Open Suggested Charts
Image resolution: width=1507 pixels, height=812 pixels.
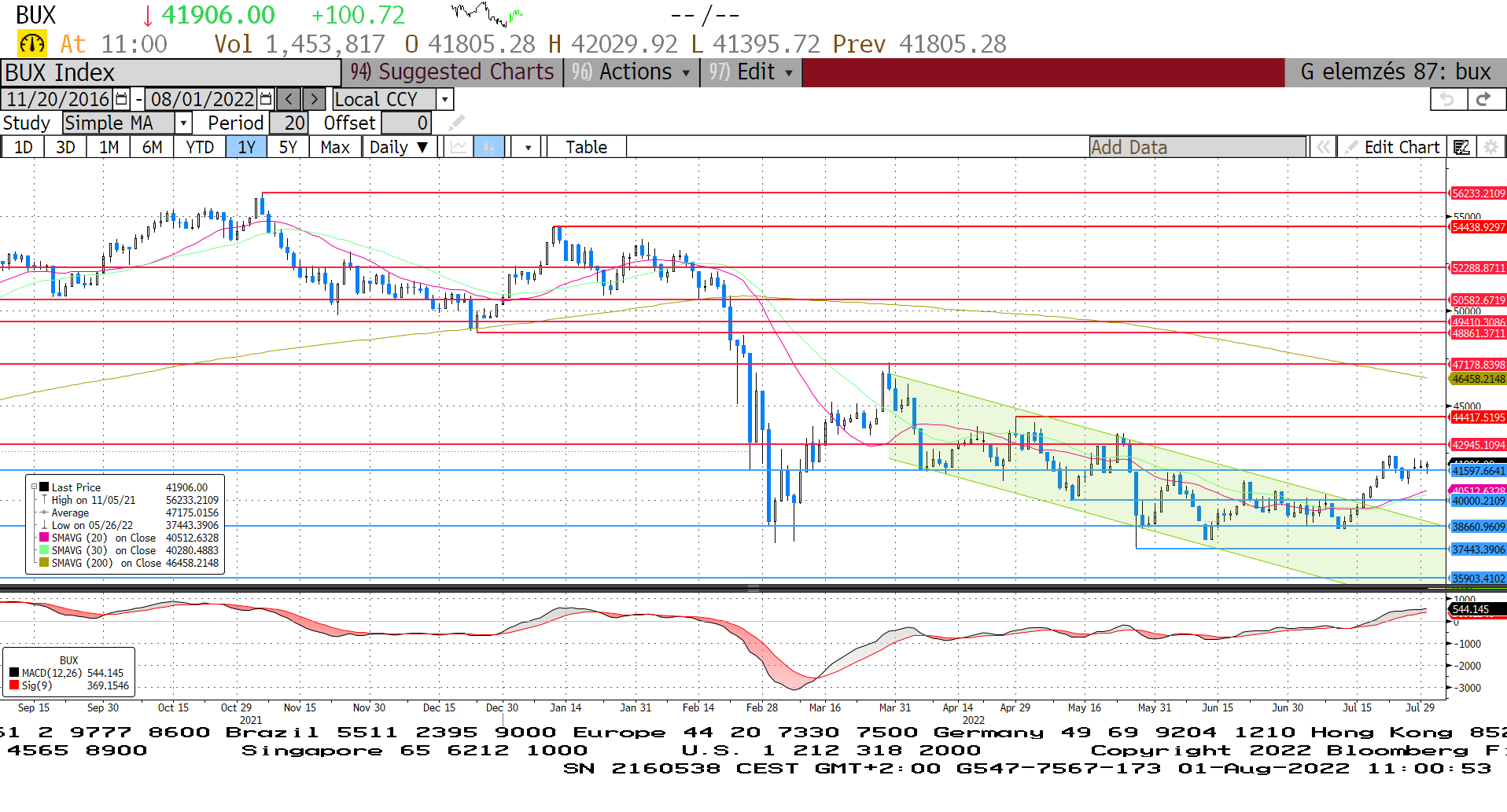(452, 72)
